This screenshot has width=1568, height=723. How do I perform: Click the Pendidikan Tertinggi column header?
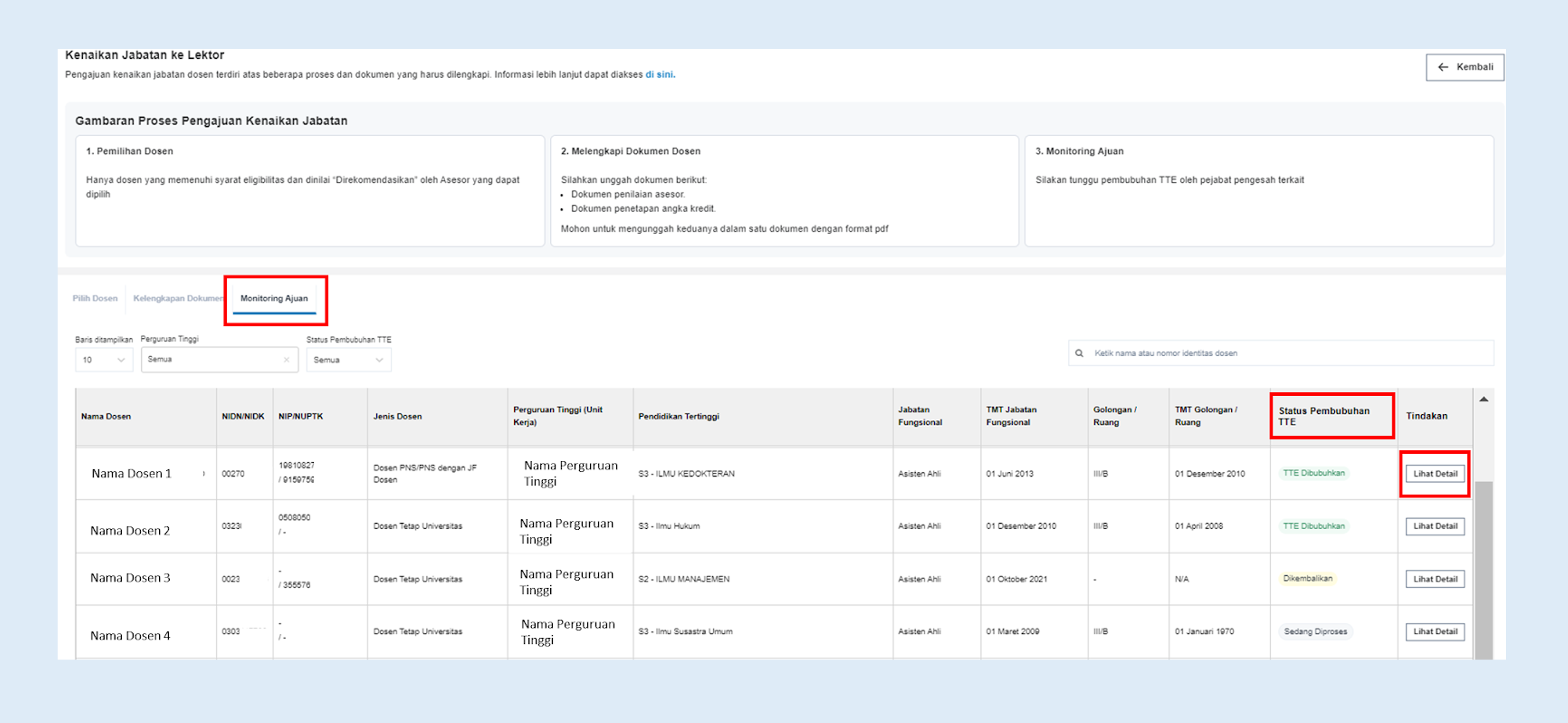tap(763, 416)
